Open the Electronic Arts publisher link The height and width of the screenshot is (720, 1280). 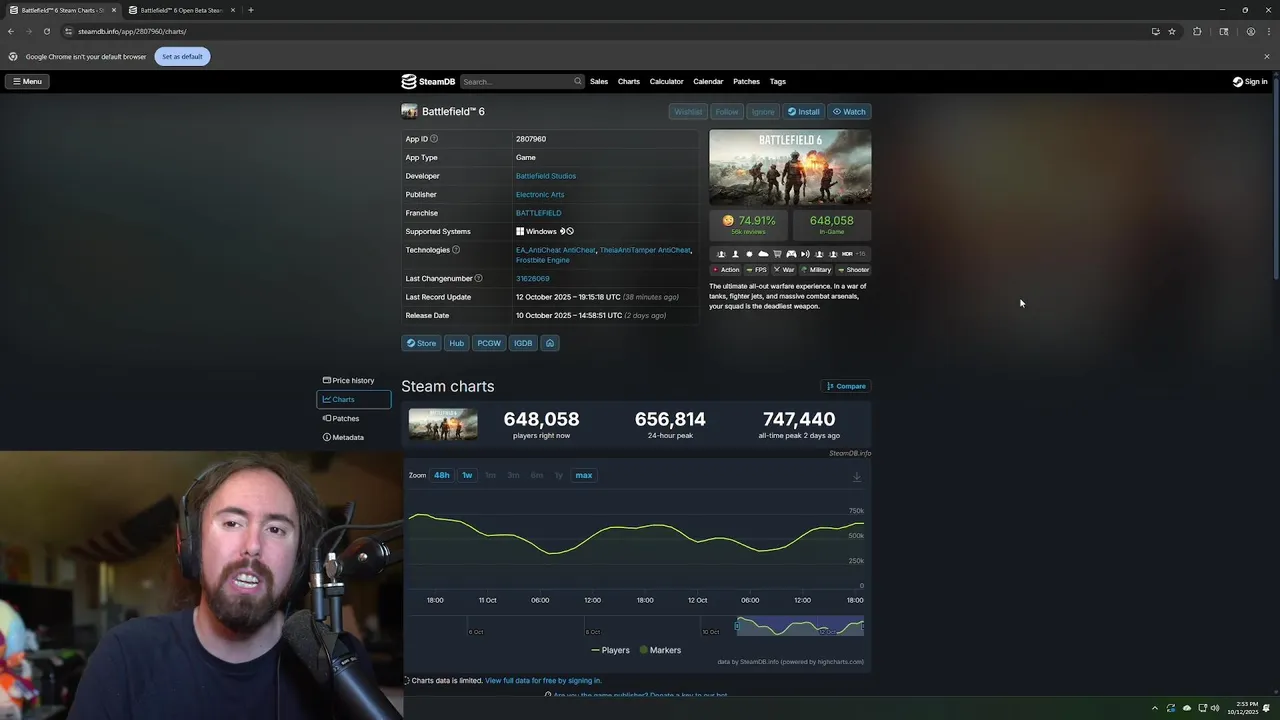click(x=540, y=194)
